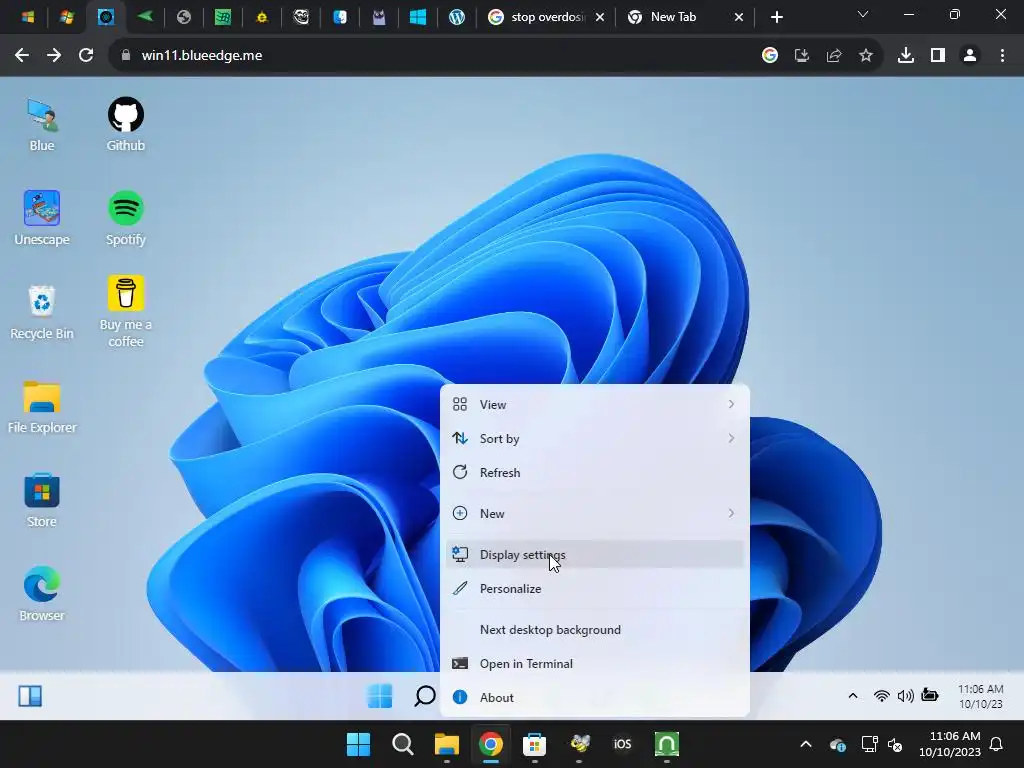This screenshot has width=1024, height=768.
Task: Click the Google icon in address bar
Action: (770, 56)
